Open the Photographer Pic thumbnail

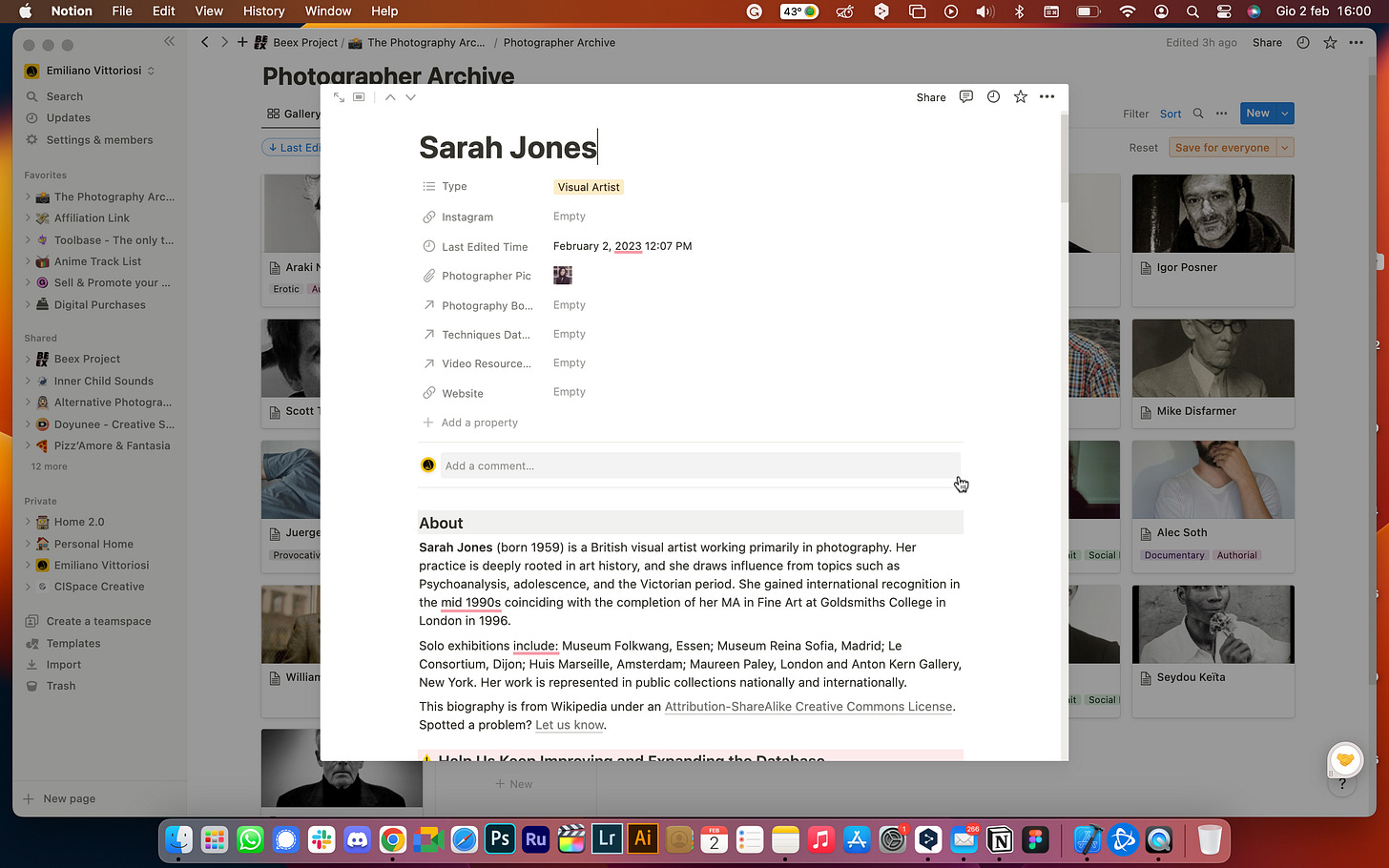pyautogui.click(x=563, y=276)
